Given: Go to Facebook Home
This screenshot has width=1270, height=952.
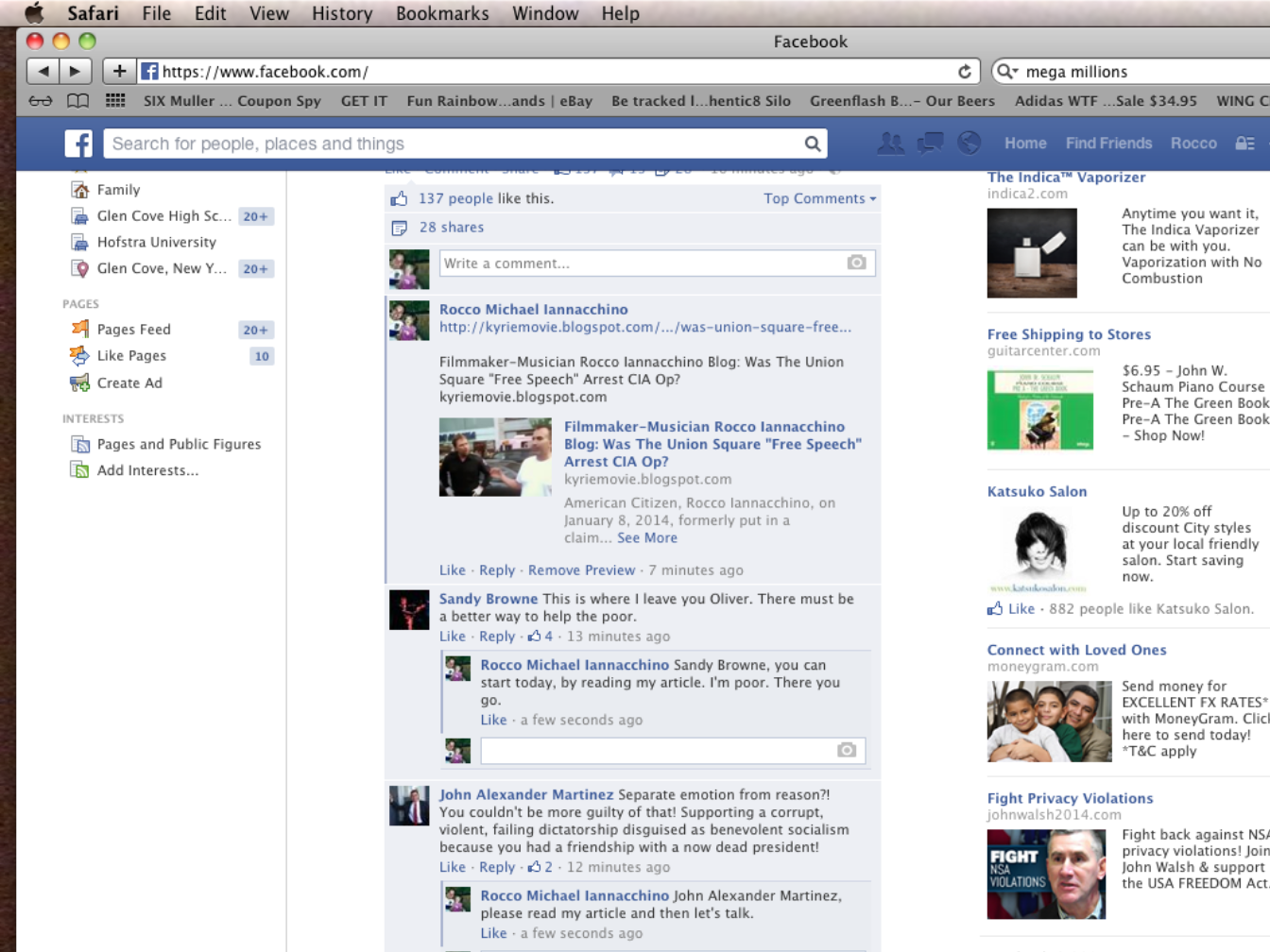Looking at the screenshot, I should click(x=1025, y=144).
